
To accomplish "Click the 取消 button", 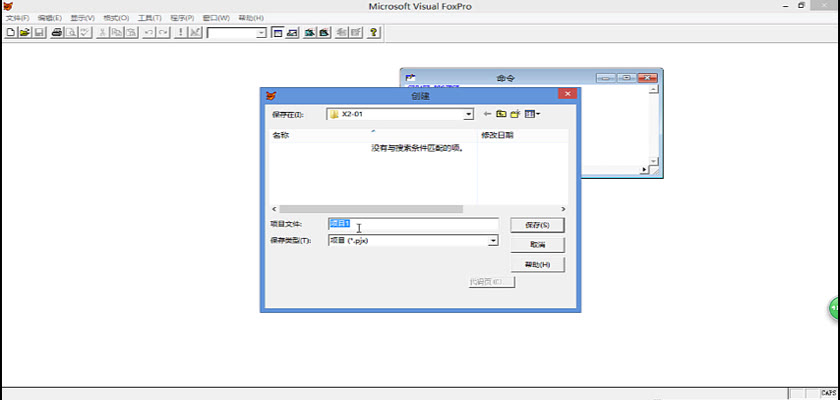I will pyautogui.click(x=537, y=244).
